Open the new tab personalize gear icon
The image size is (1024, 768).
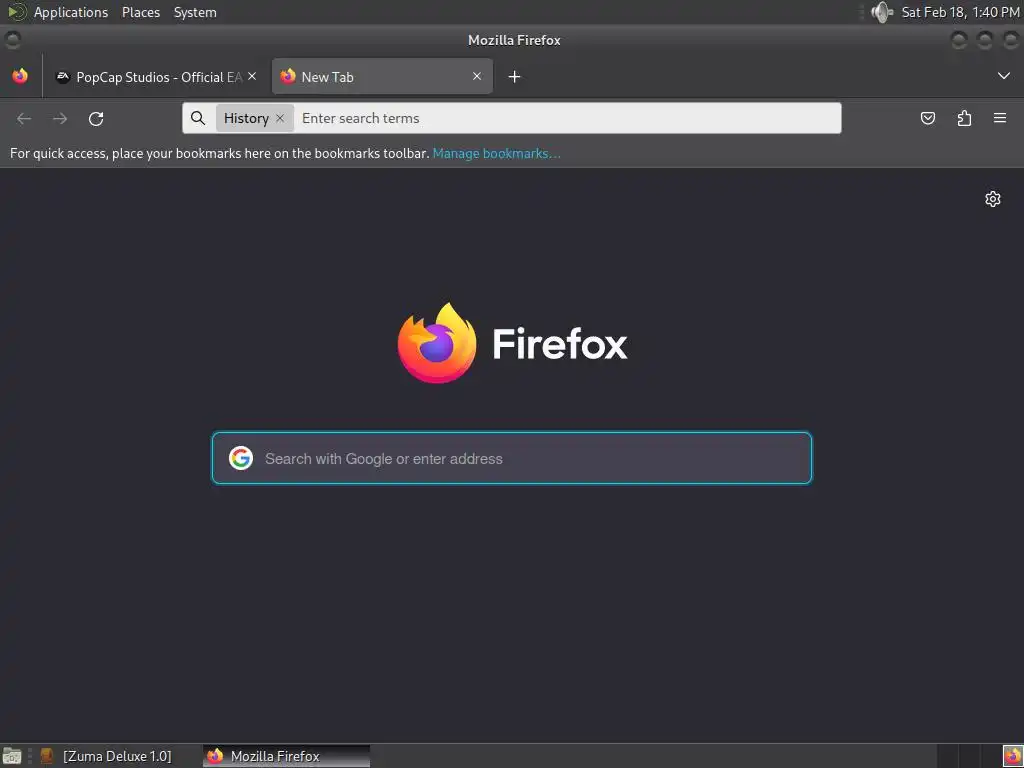(993, 199)
